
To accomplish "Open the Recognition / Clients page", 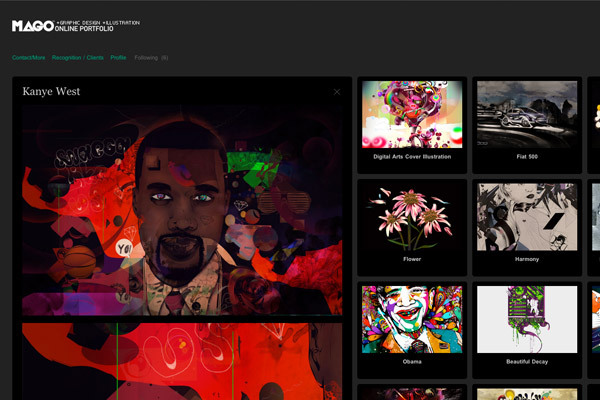I will (x=78, y=58).
